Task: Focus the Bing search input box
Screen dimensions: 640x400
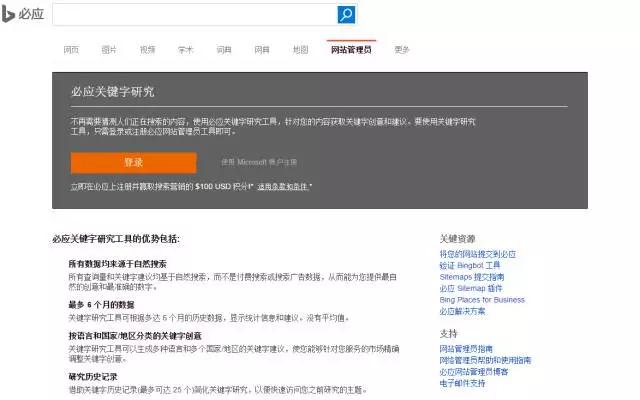Action: [195, 15]
